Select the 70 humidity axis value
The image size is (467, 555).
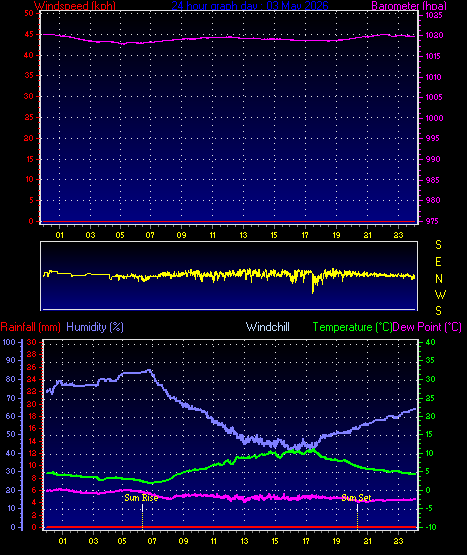(x=11, y=398)
